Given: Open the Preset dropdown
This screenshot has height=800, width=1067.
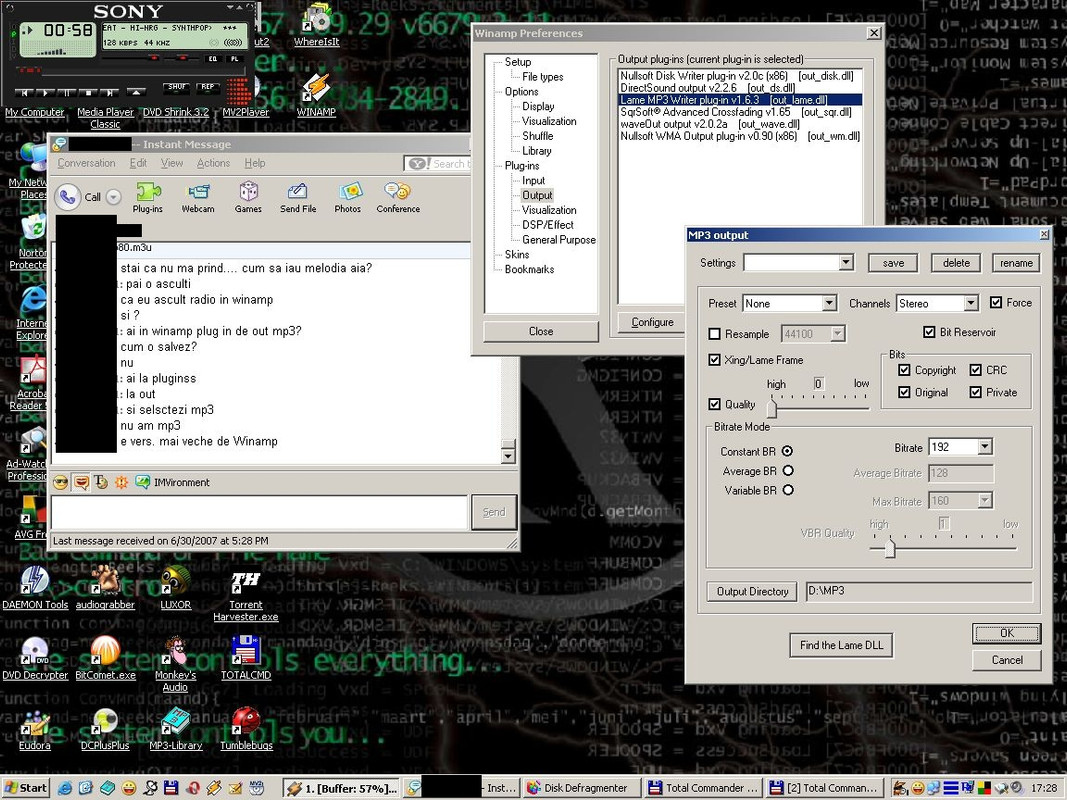Looking at the screenshot, I should [829, 303].
